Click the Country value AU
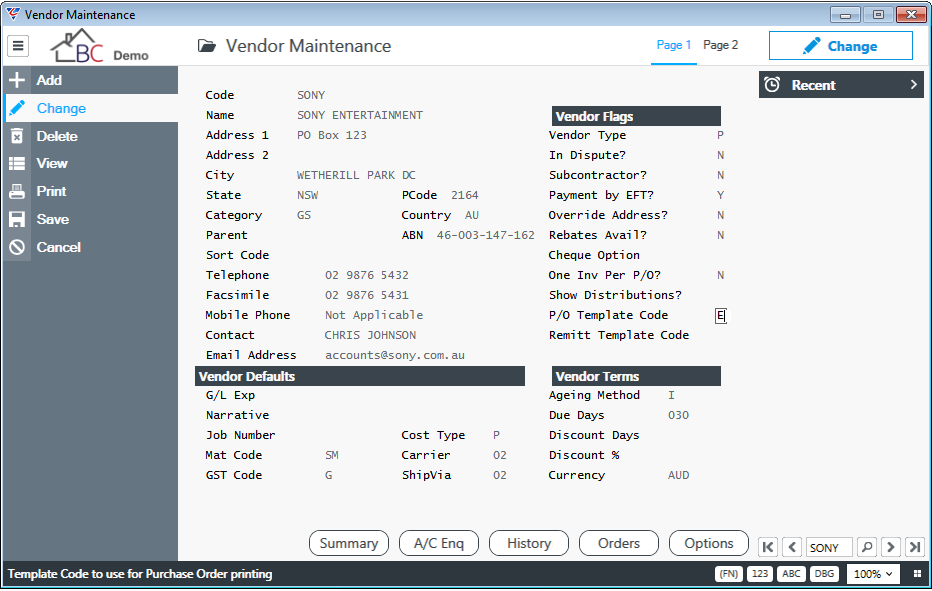The width and height of the screenshot is (932, 591). tap(472, 215)
